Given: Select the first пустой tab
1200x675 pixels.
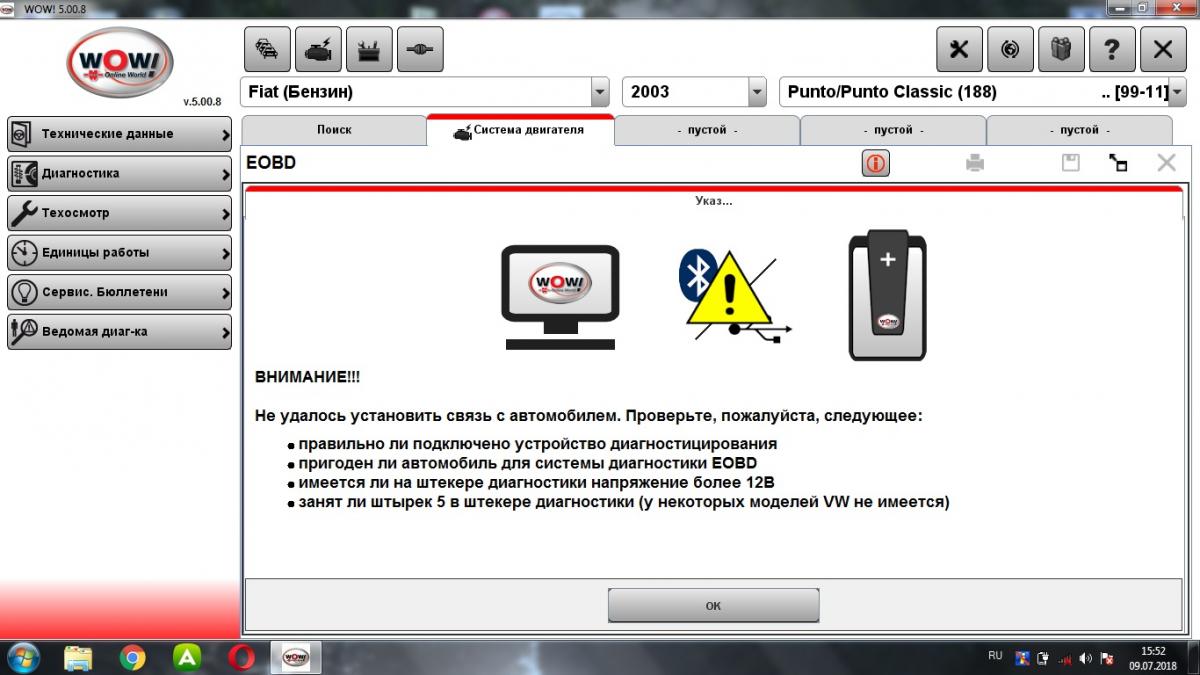Looking at the screenshot, I should tap(707, 130).
